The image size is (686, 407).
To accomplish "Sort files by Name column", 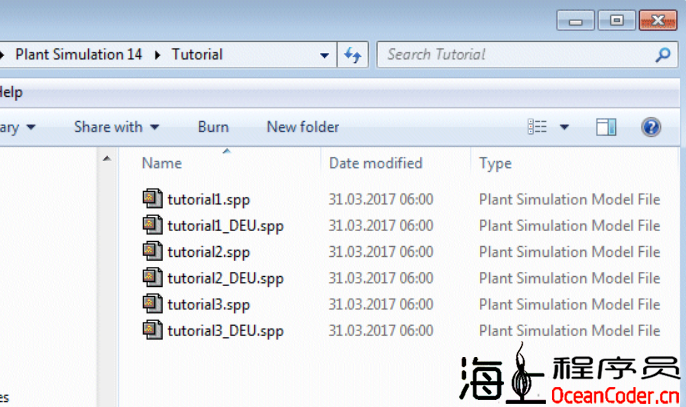I will point(161,163).
